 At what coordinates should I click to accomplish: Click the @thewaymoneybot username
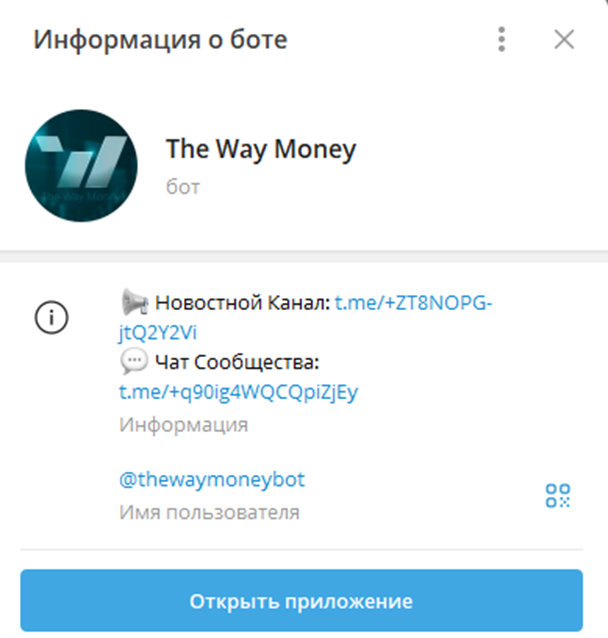(x=212, y=479)
